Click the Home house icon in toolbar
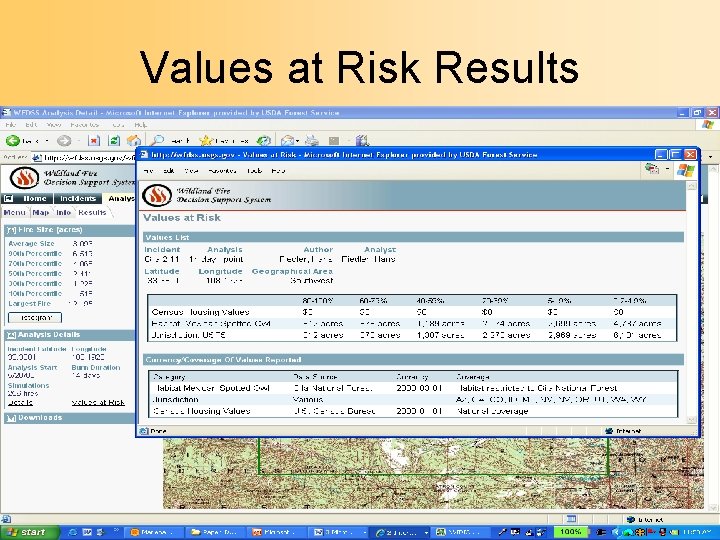The height and width of the screenshot is (540, 720). pyautogui.click(x=134, y=141)
